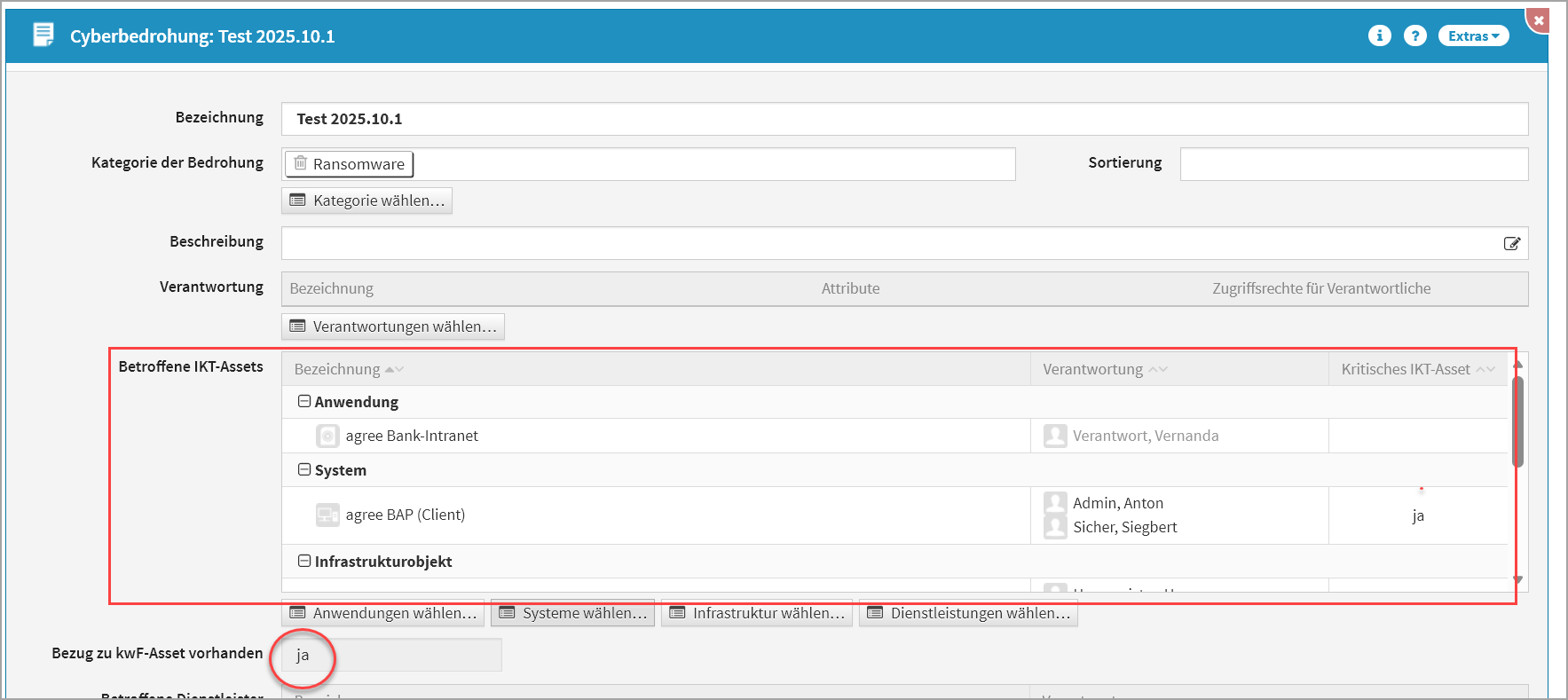1568x700 pixels.
Task: Click the info icon in header
Action: (x=1379, y=35)
